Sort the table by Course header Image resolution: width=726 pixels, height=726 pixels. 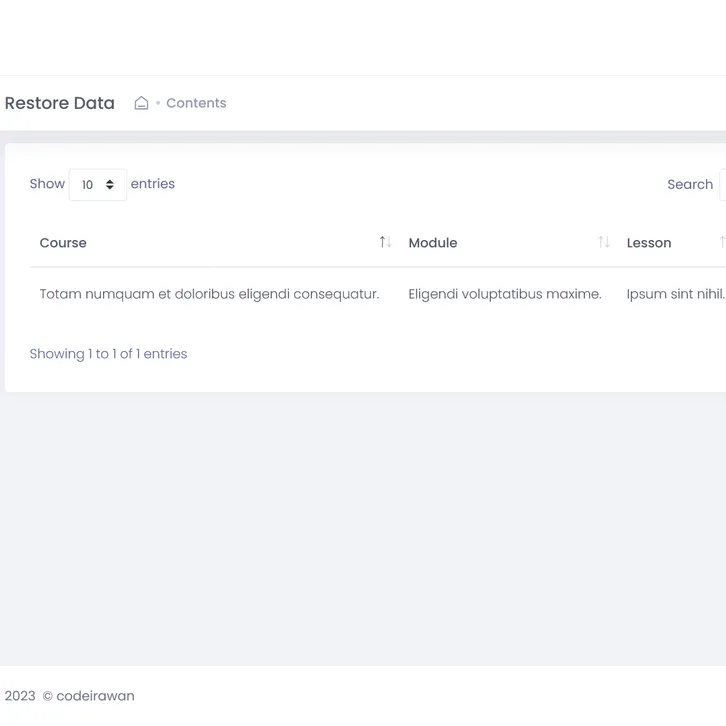(63, 243)
